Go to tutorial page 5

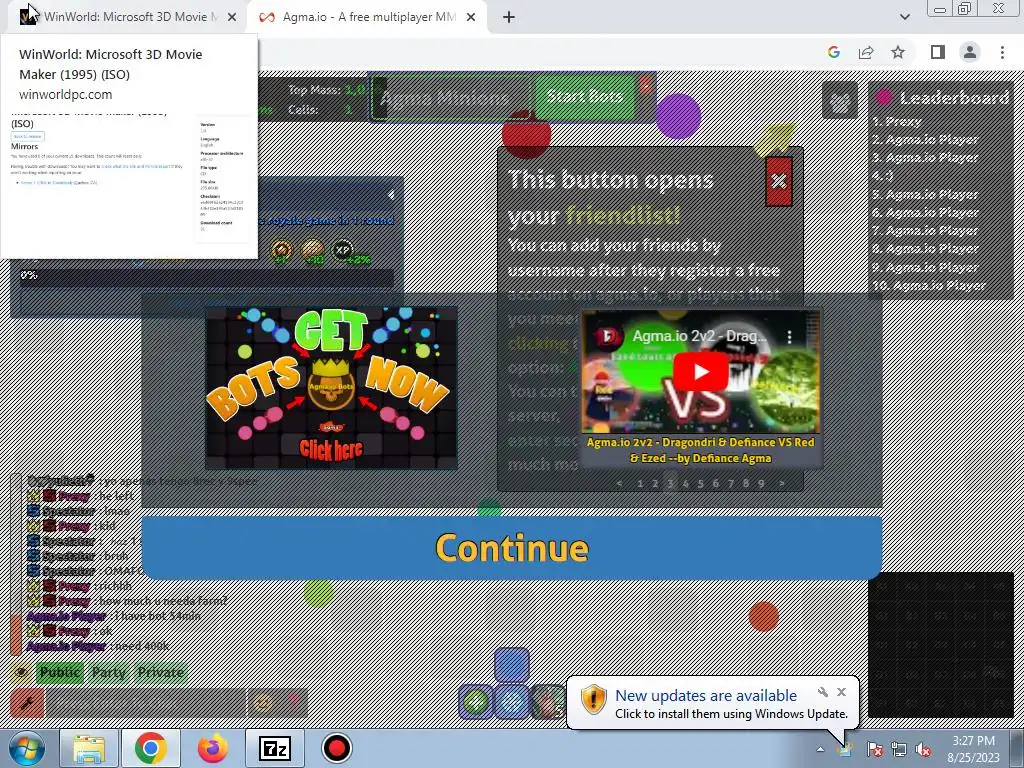tap(700, 483)
